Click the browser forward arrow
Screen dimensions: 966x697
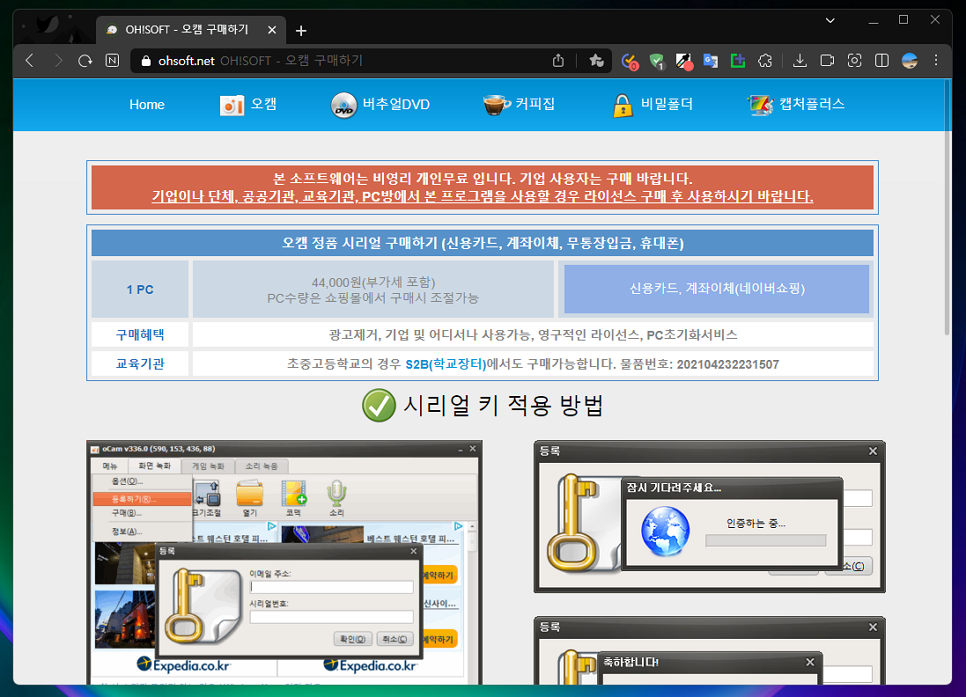pyautogui.click(x=58, y=60)
